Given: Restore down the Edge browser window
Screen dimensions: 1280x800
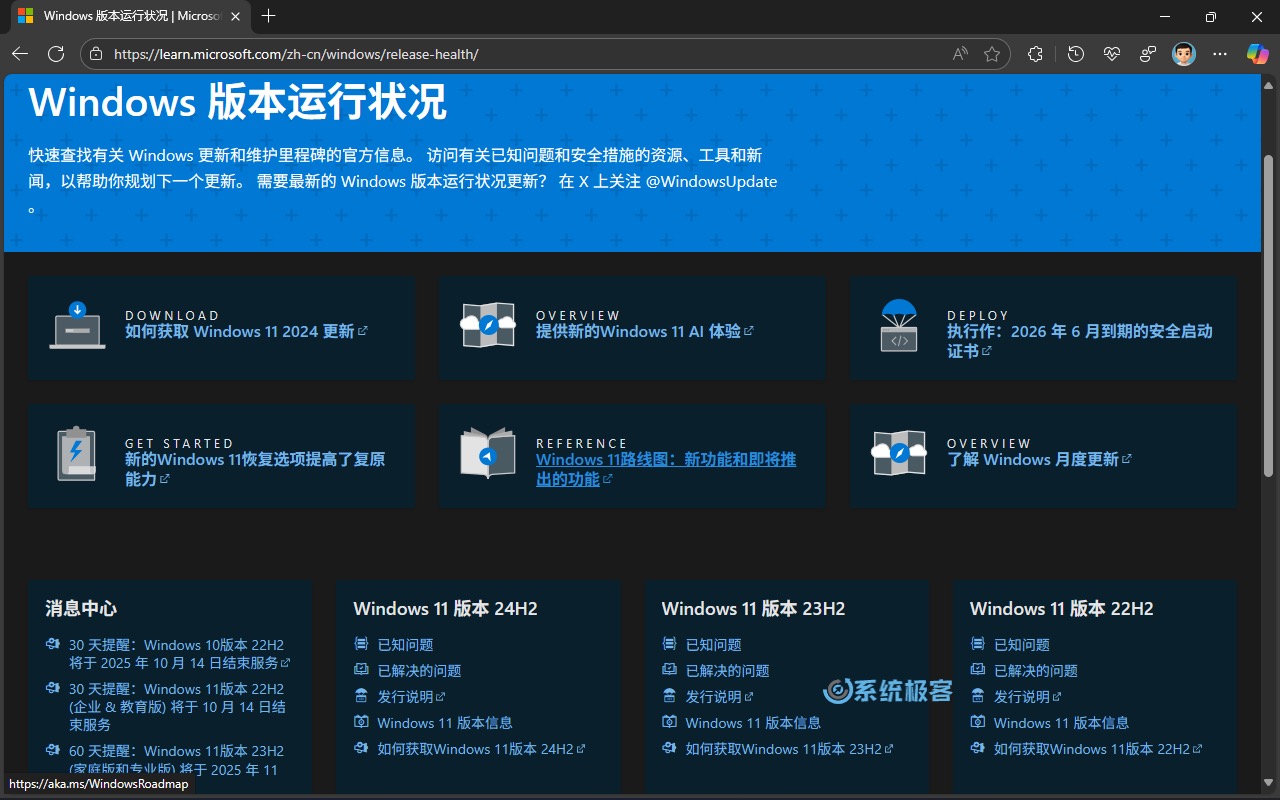Looking at the screenshot, I should [1210, 16].
